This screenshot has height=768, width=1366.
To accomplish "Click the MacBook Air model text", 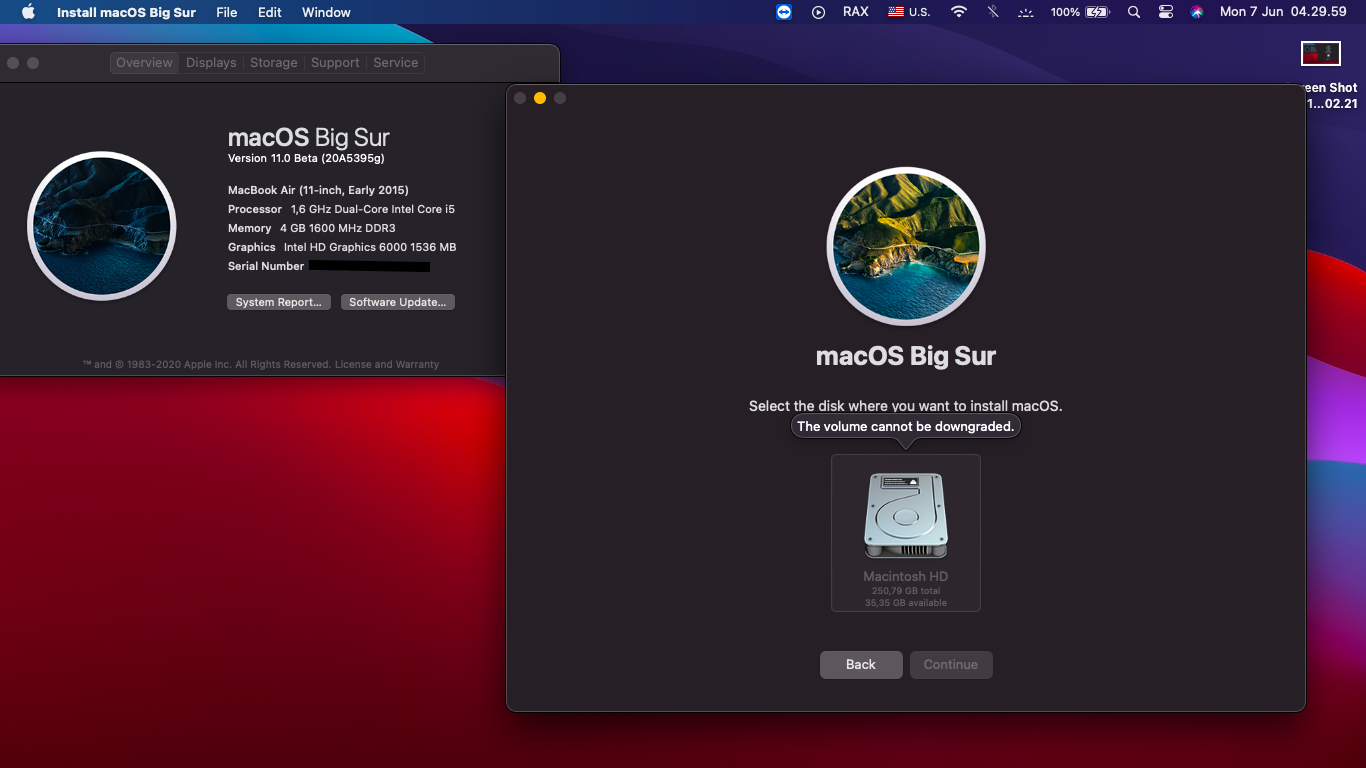I will coord(318,190).
